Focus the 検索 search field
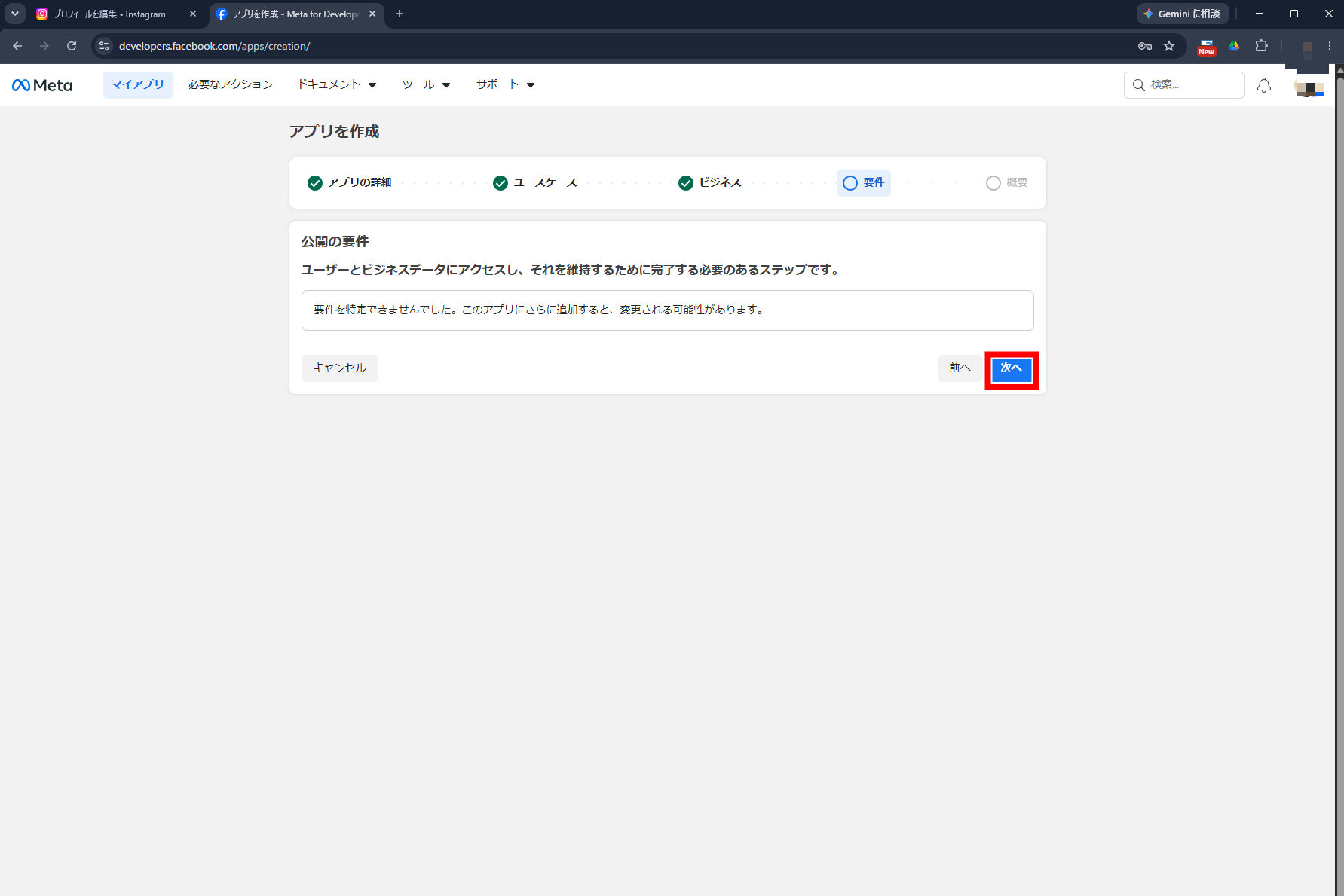 coord(1183,85)
